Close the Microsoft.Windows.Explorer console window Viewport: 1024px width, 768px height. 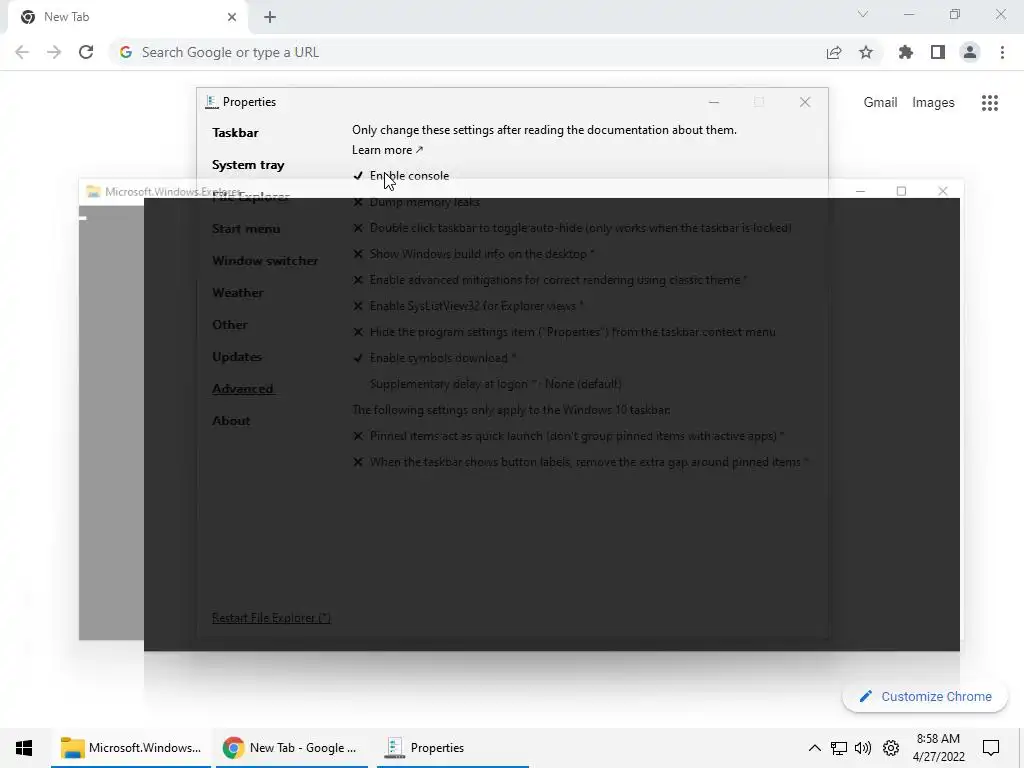(942, 191)
